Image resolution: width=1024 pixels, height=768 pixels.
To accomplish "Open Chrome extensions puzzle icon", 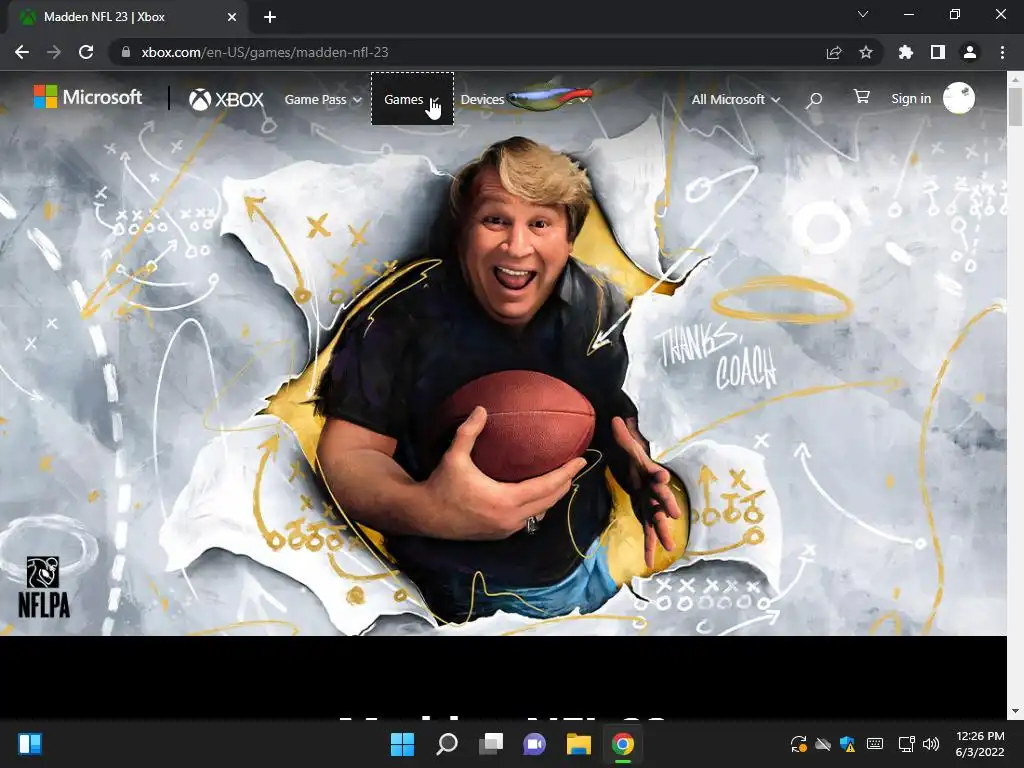I will point(905,52).
